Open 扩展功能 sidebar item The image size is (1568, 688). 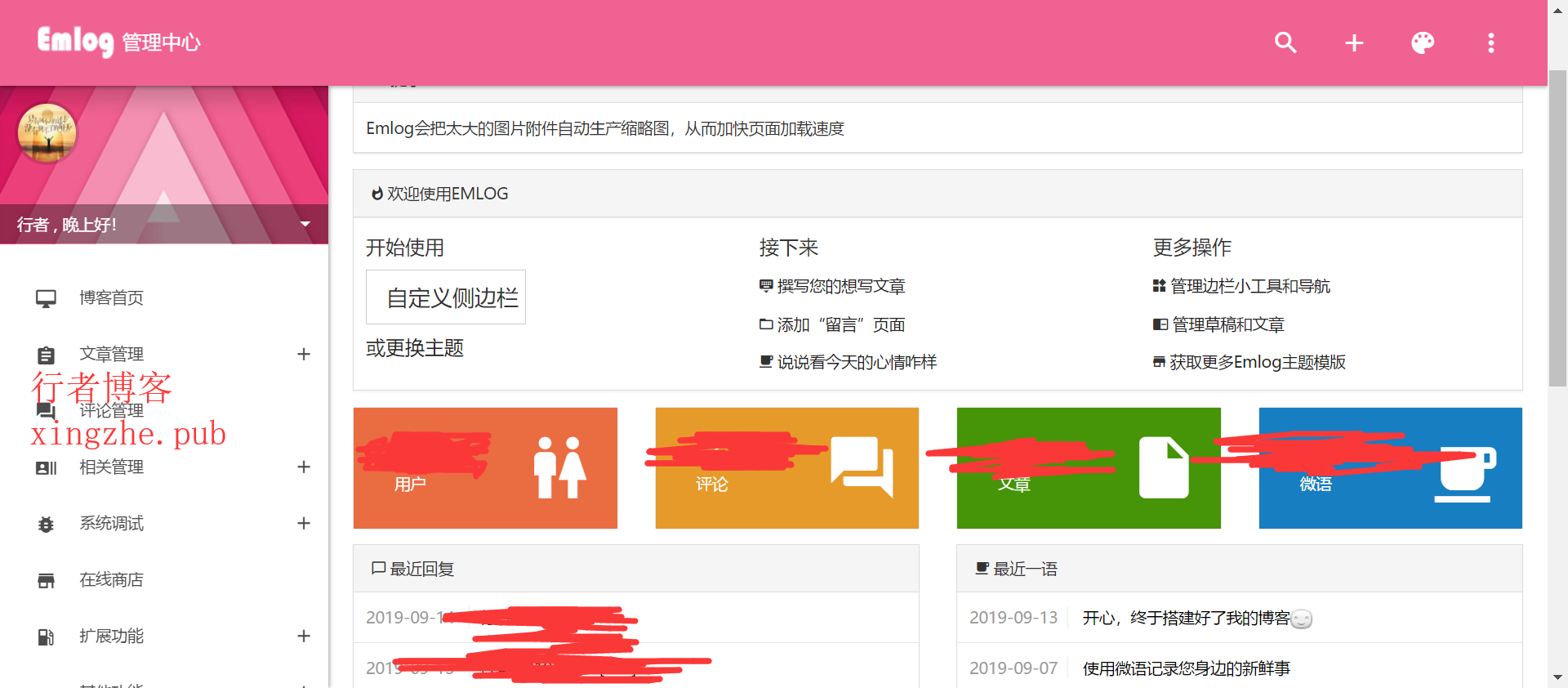111,636
